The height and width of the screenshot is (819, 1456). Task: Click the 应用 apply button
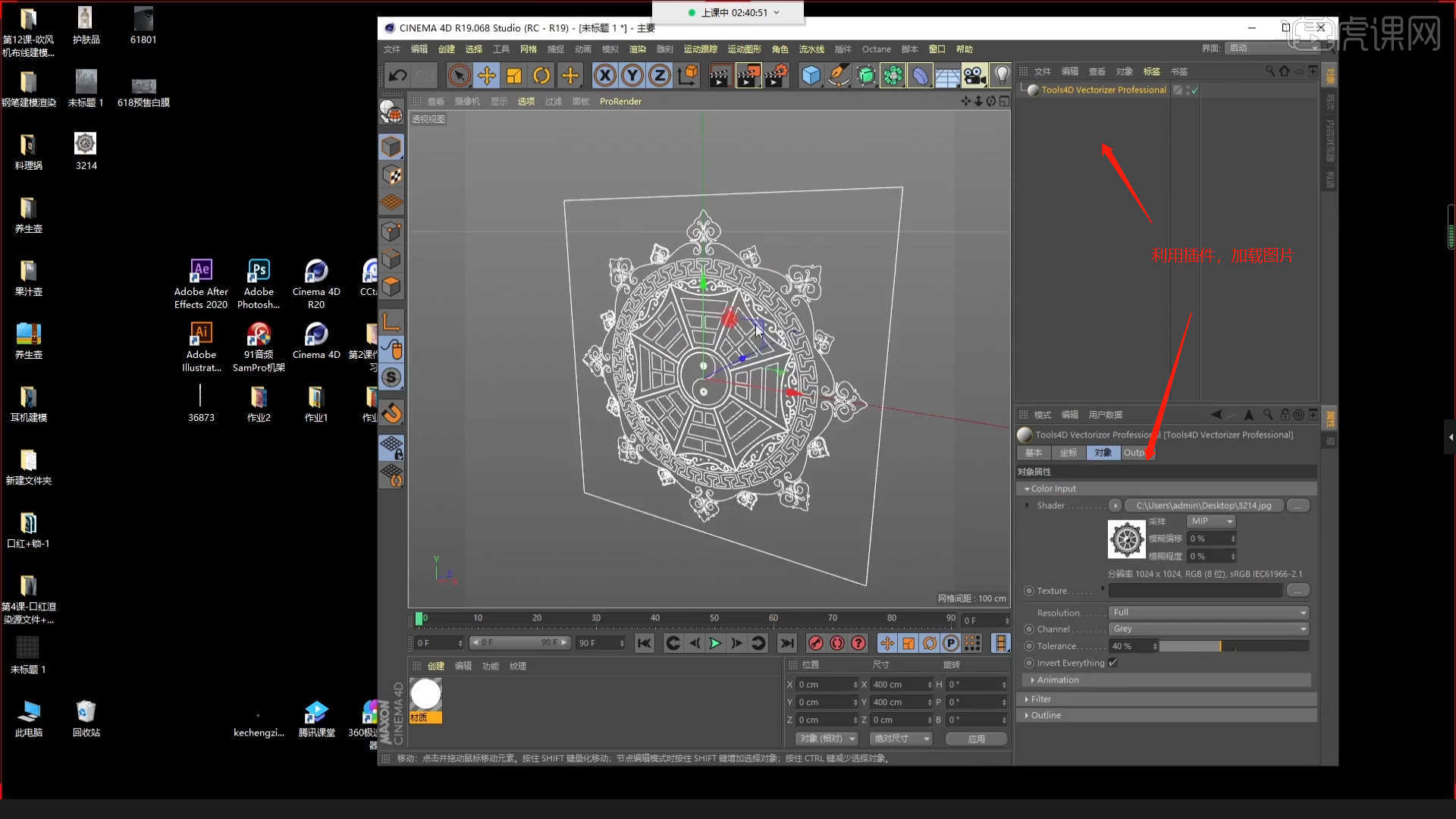click(x=977, y=739)
